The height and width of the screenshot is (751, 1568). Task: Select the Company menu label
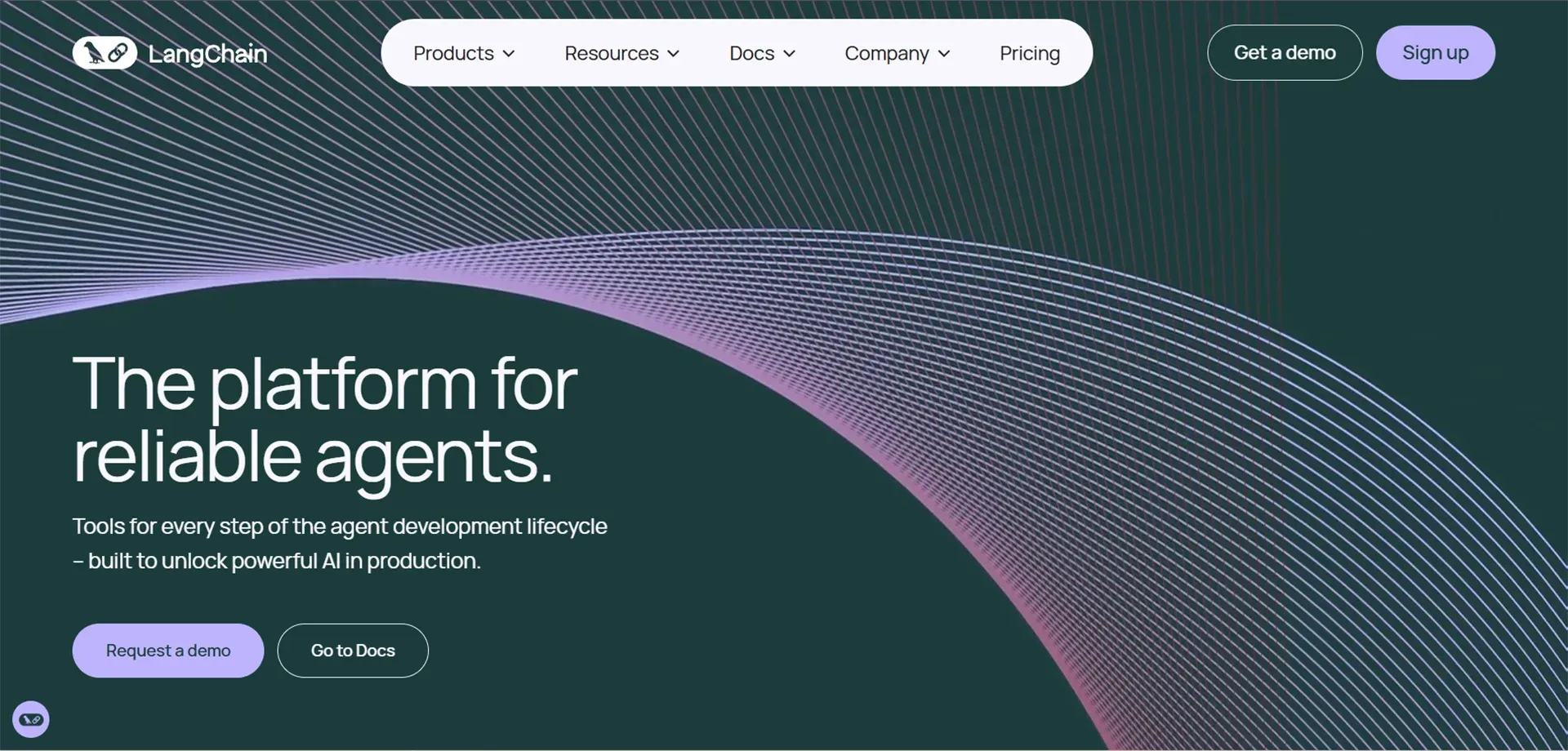point(886,53)
